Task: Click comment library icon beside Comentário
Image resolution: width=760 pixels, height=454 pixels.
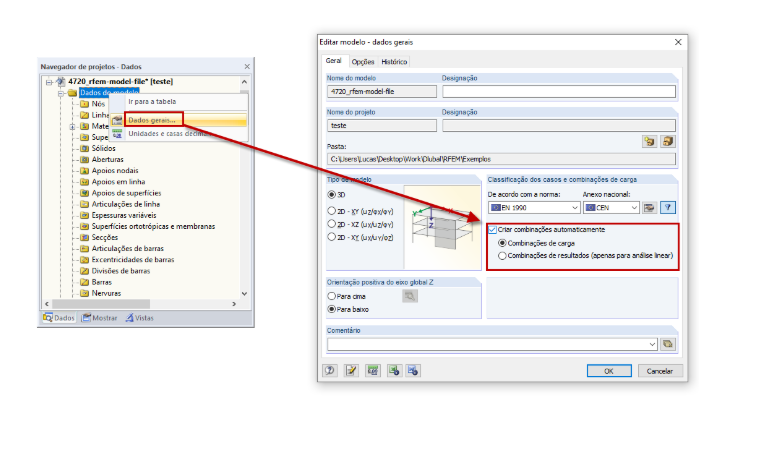Action: (x=668, y=344)
